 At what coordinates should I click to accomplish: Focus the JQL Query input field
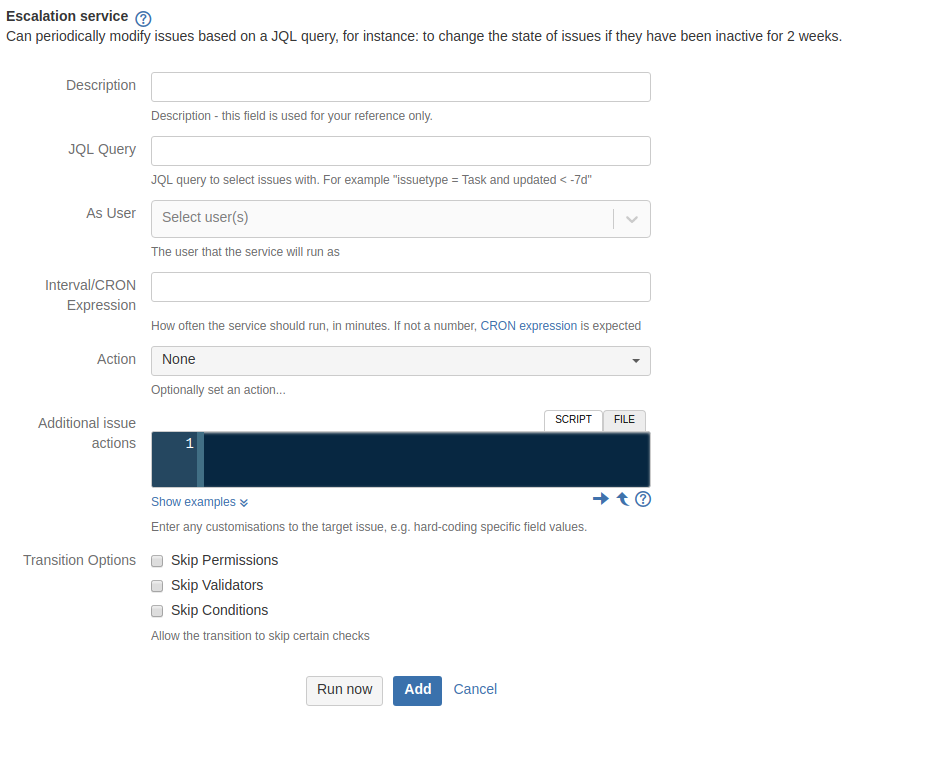tap(401, 151)
